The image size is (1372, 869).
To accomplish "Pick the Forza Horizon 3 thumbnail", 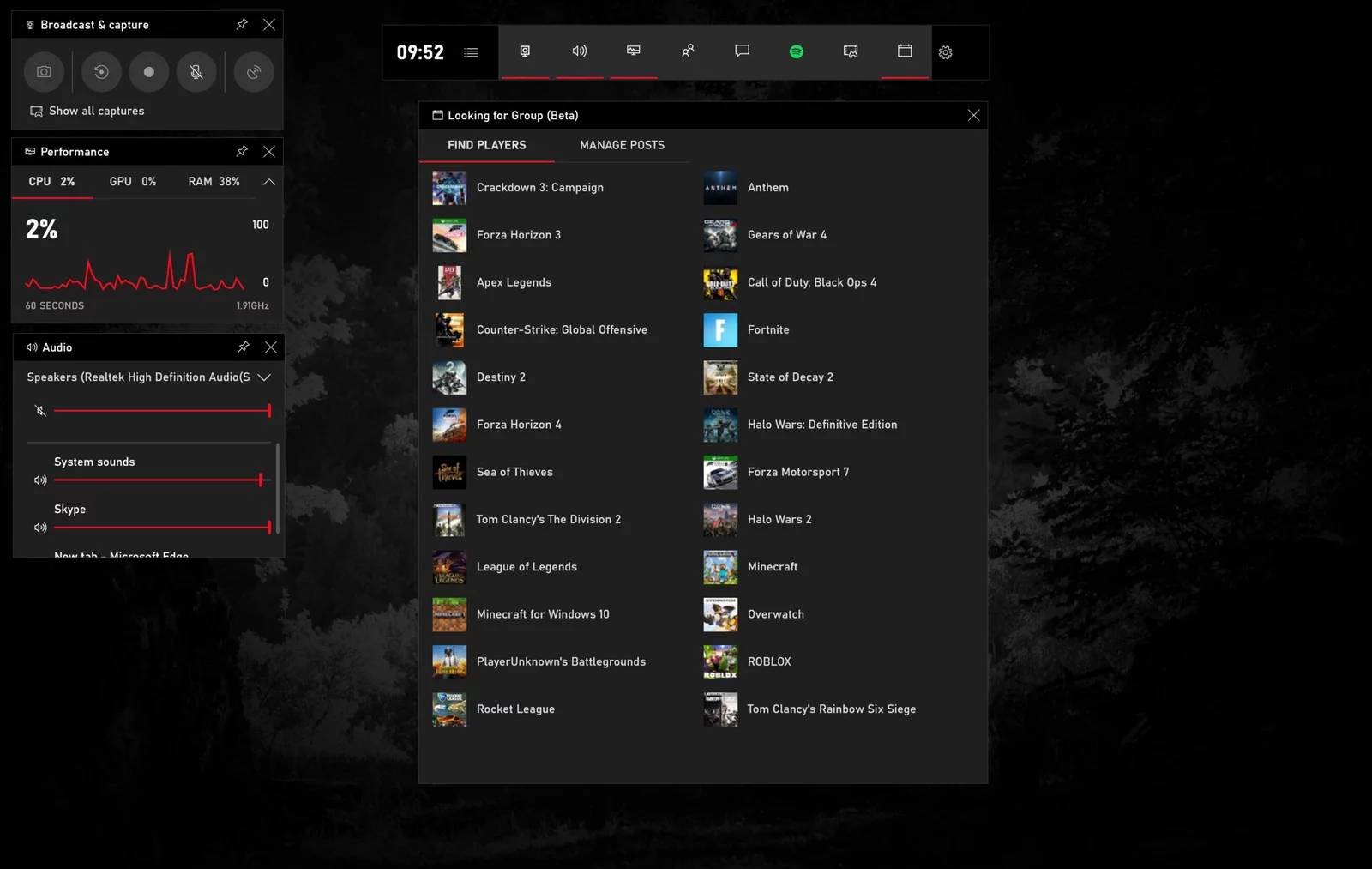I will pos(449,235).
